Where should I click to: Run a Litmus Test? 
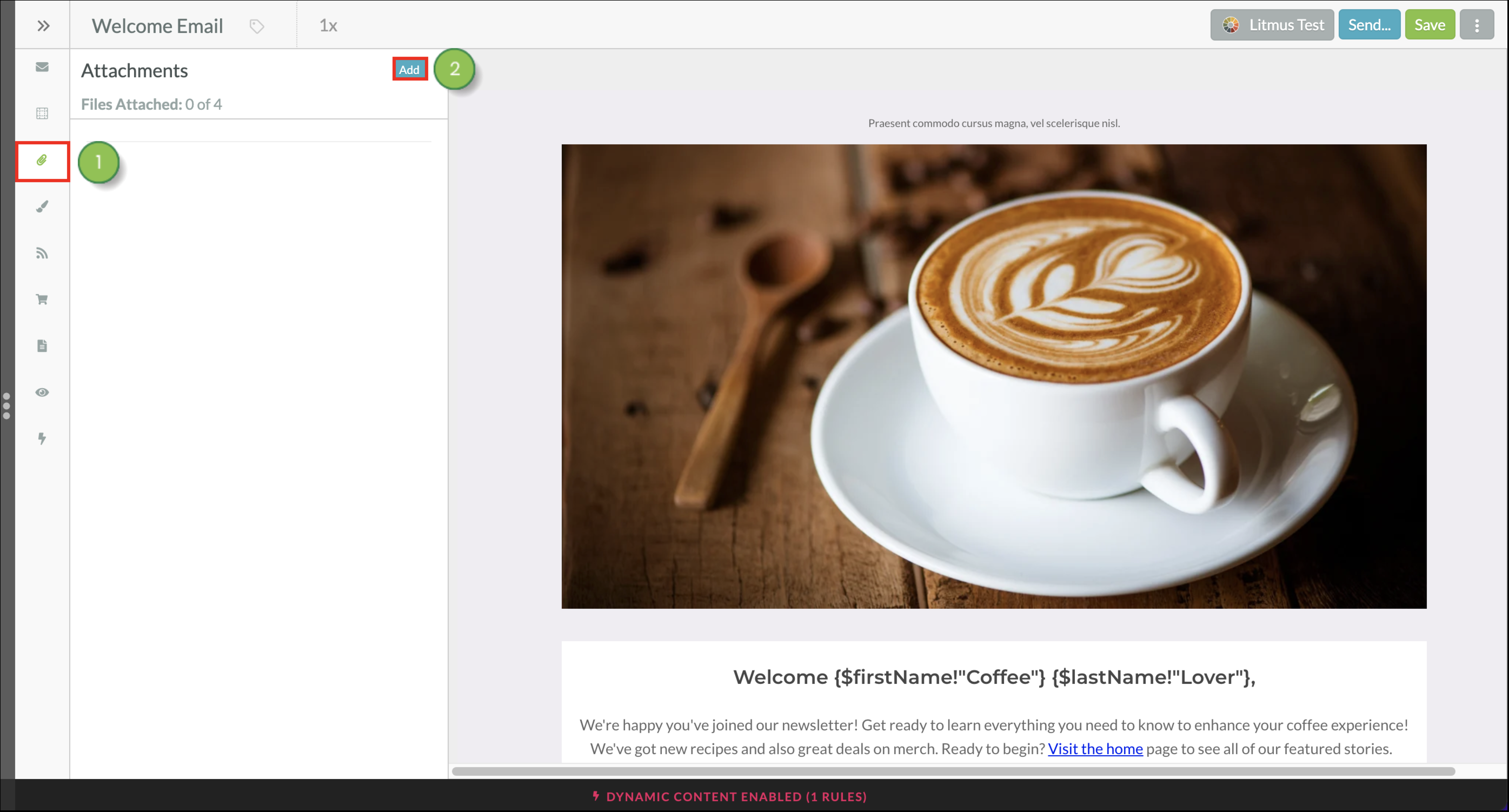pyautogui.click(x=1272, y=25)
